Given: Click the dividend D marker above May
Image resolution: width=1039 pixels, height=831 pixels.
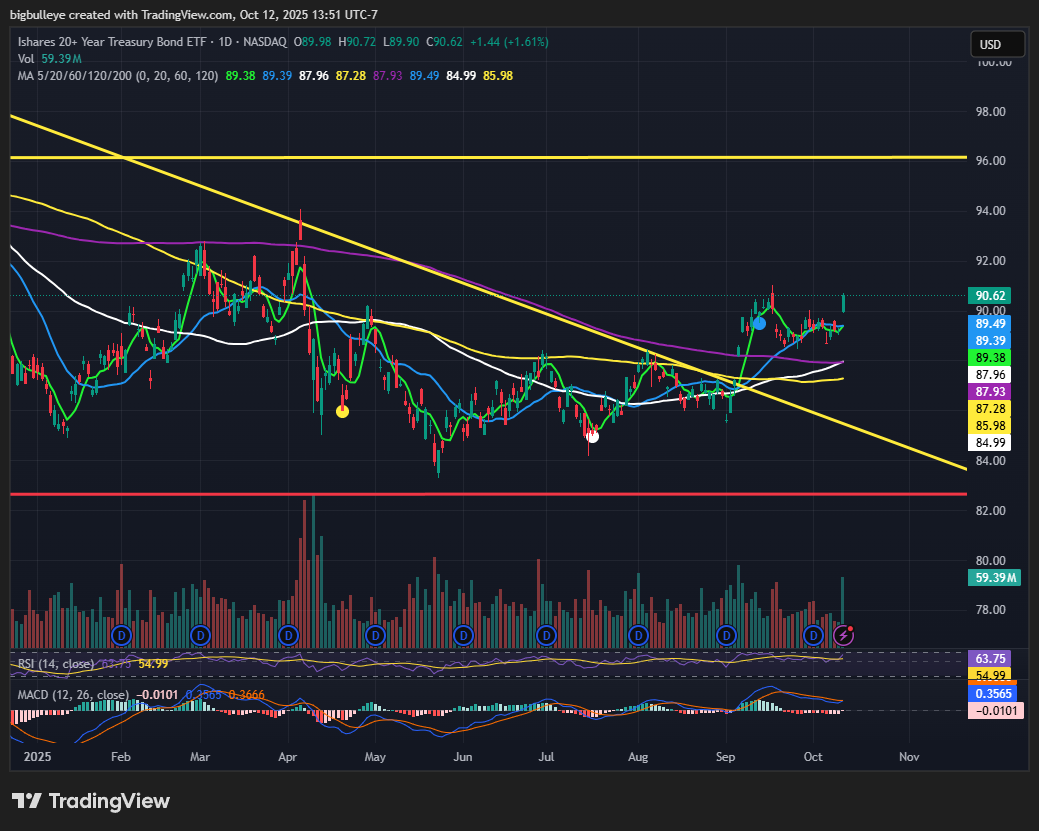Looking at the screenshot, I should (x=375, y=636).
